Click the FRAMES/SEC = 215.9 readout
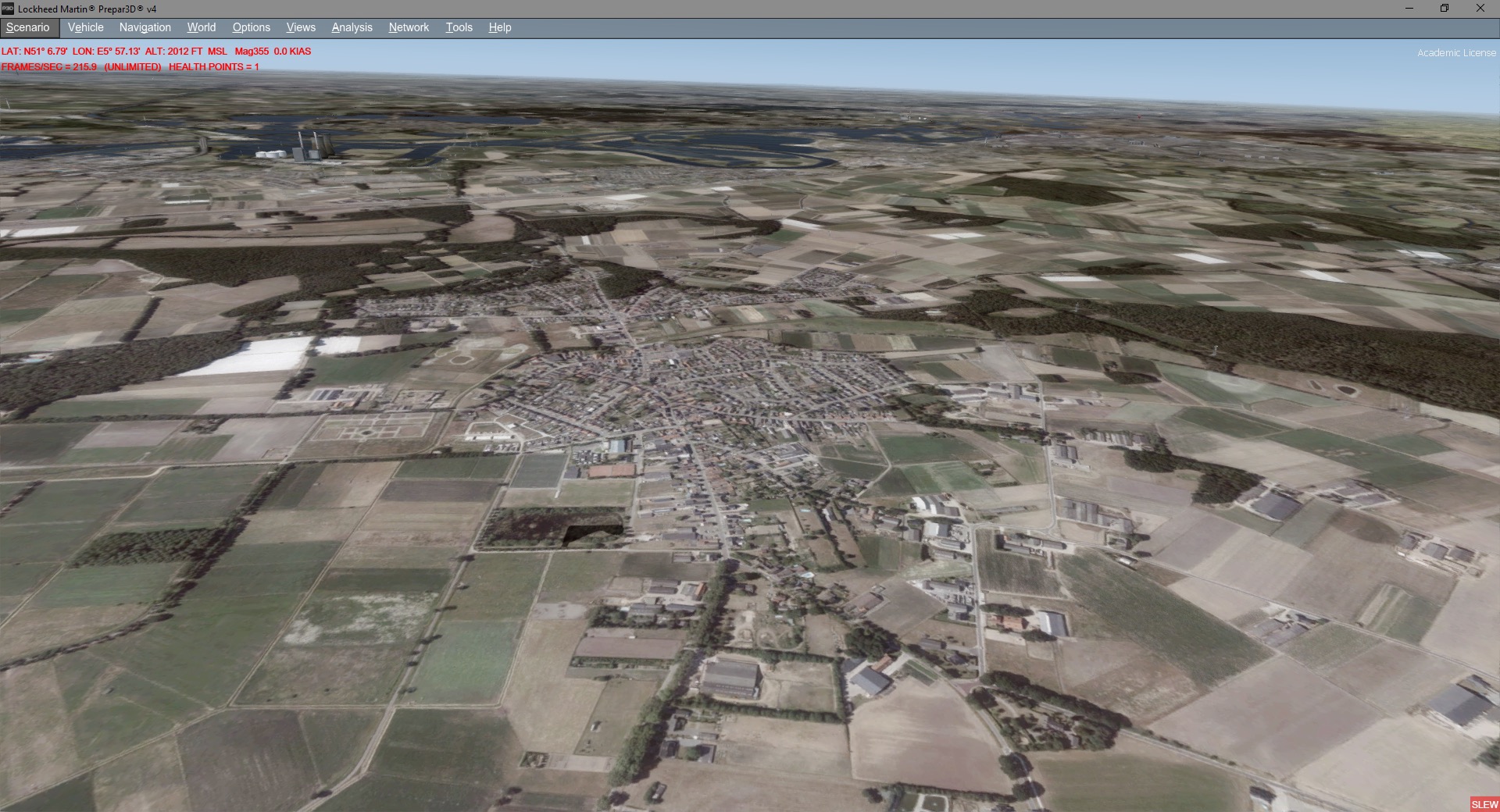Image resolution: width=1500 pixels, height=812 pixels. (x=49, y=67)
